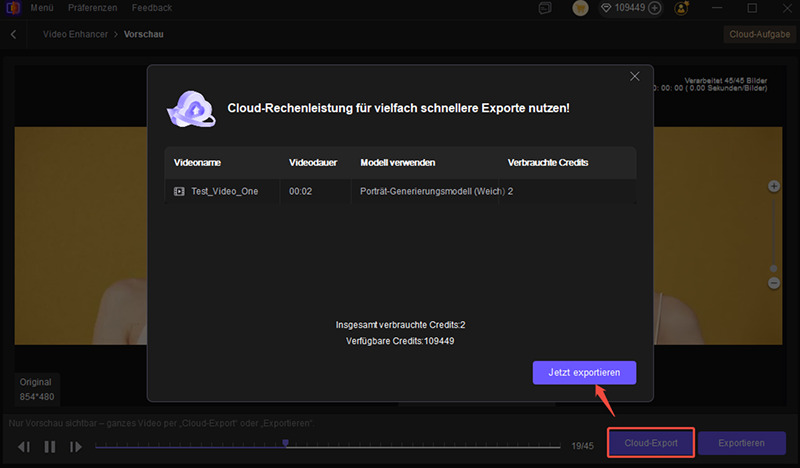
Task: Open the Cloud-Aufgabe panel
Action: tap(759, 35)
